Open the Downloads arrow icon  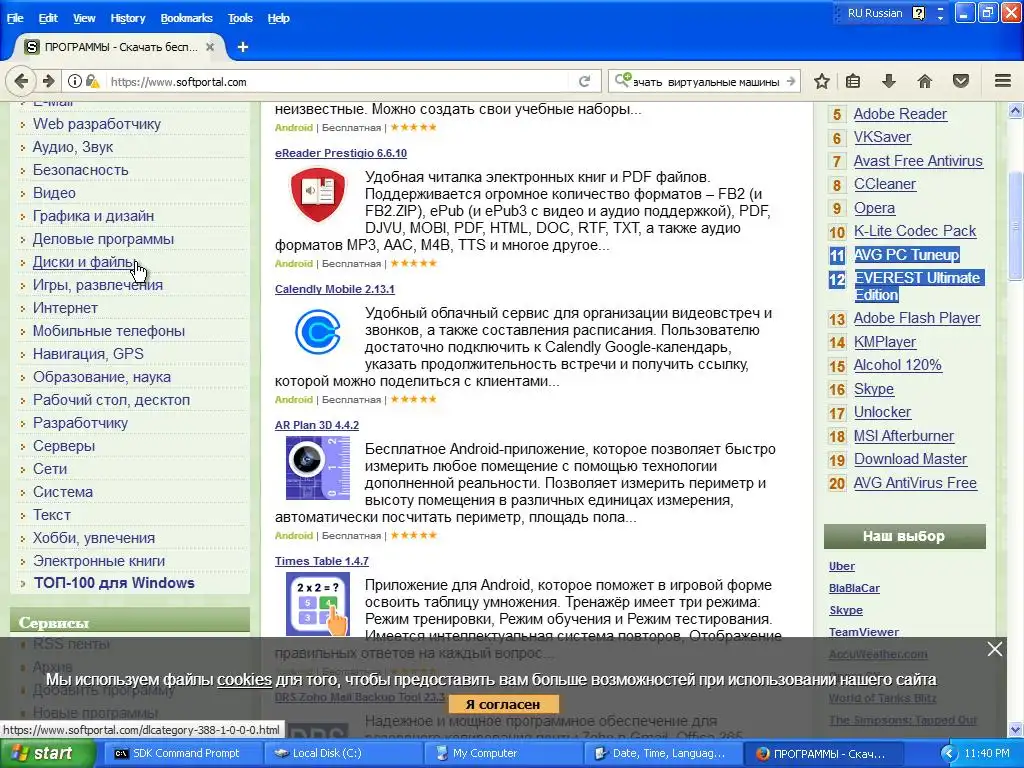coord(888,81)
